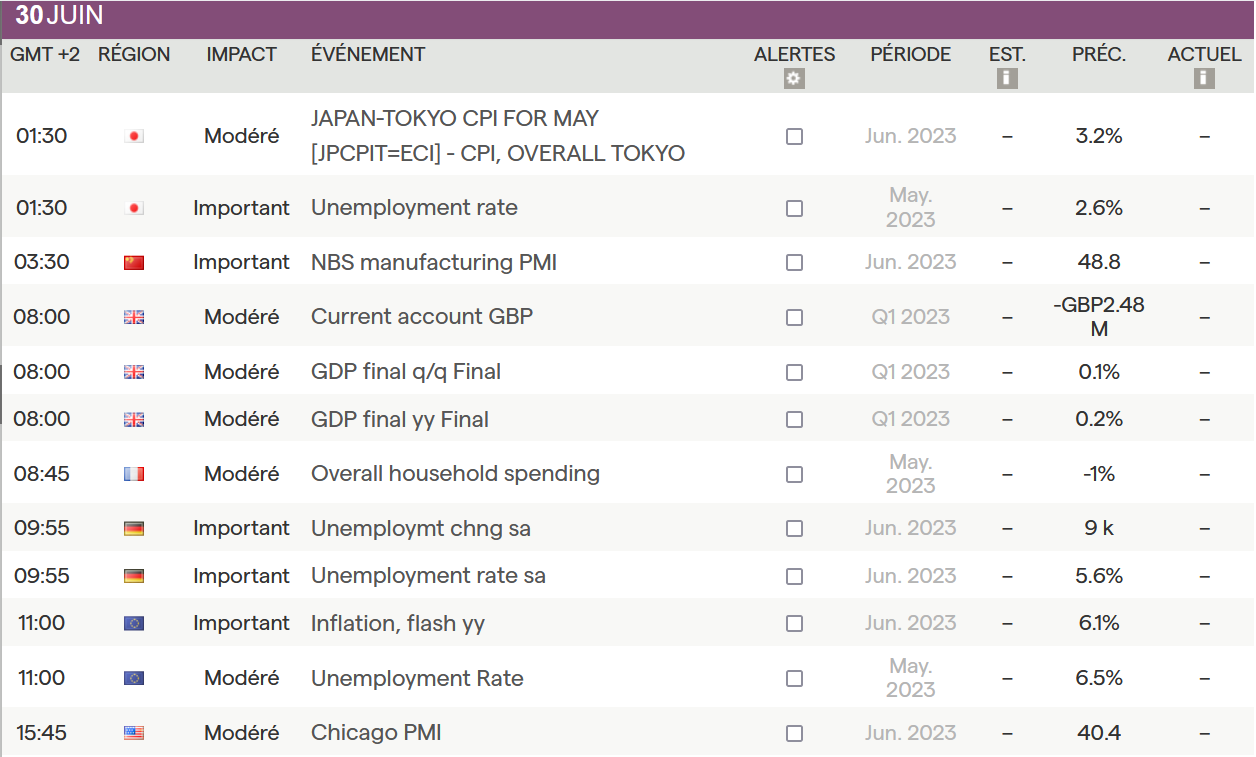The height and width of the screenshot is (757, 1256).
Task: Click the info icon under ACTUEL
Action: pos(1204,78)
